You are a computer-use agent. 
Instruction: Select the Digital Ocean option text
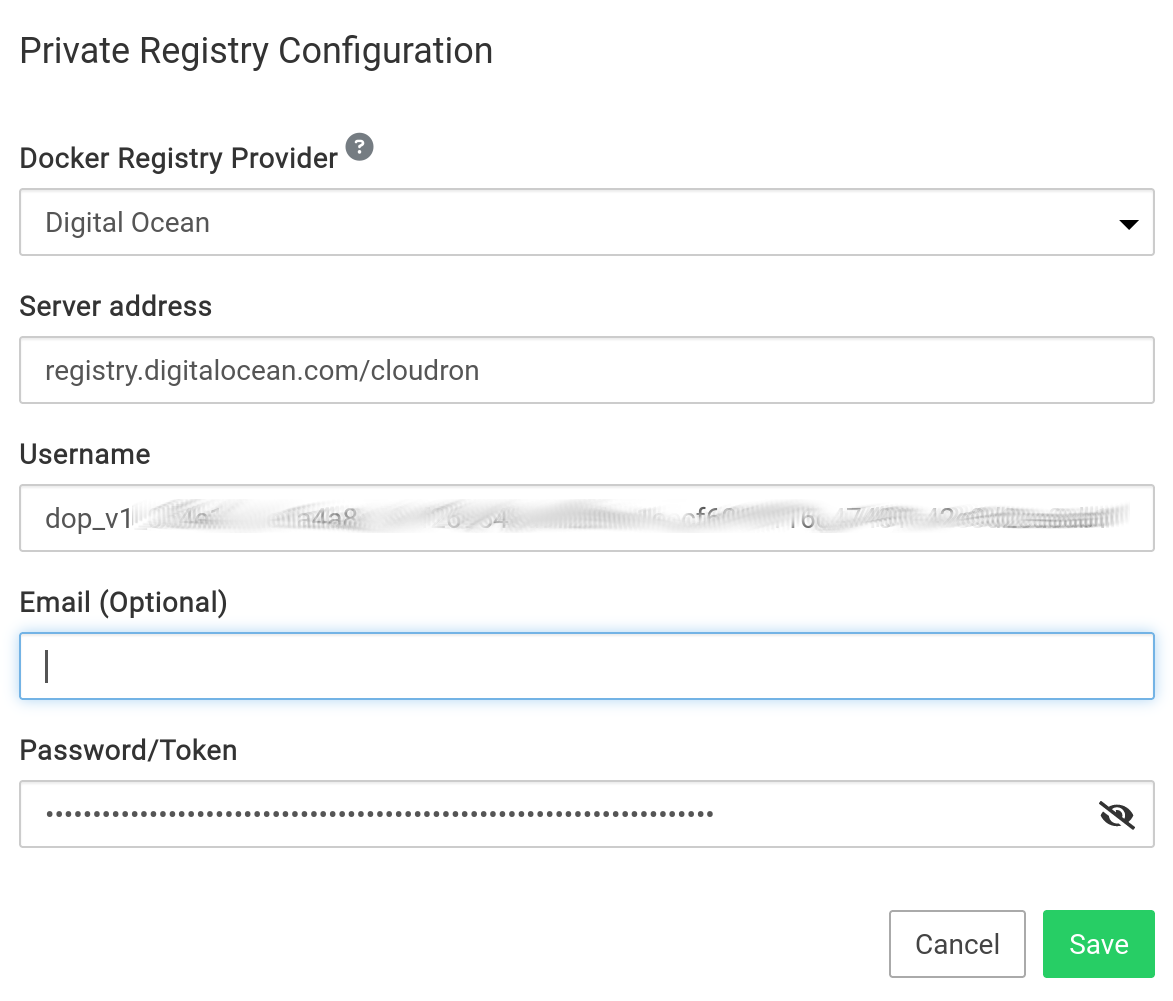tap(128, 222)
